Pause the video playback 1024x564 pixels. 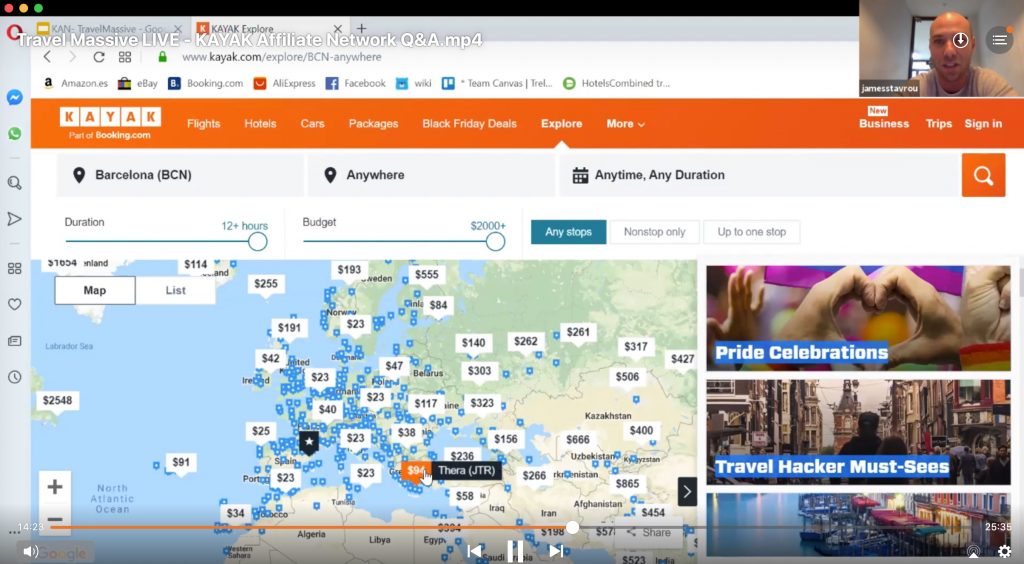tap(515, 551)
